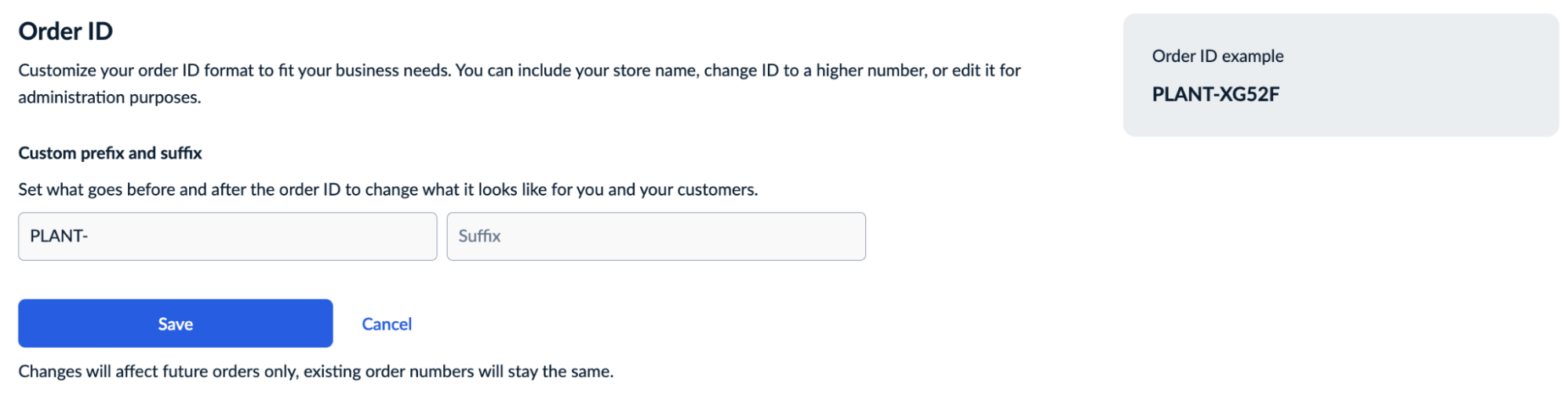The height and width of the screenshot is (413, 1568).
Task: Click the 'Suffix' placeholder text
Action: [479, 236]
